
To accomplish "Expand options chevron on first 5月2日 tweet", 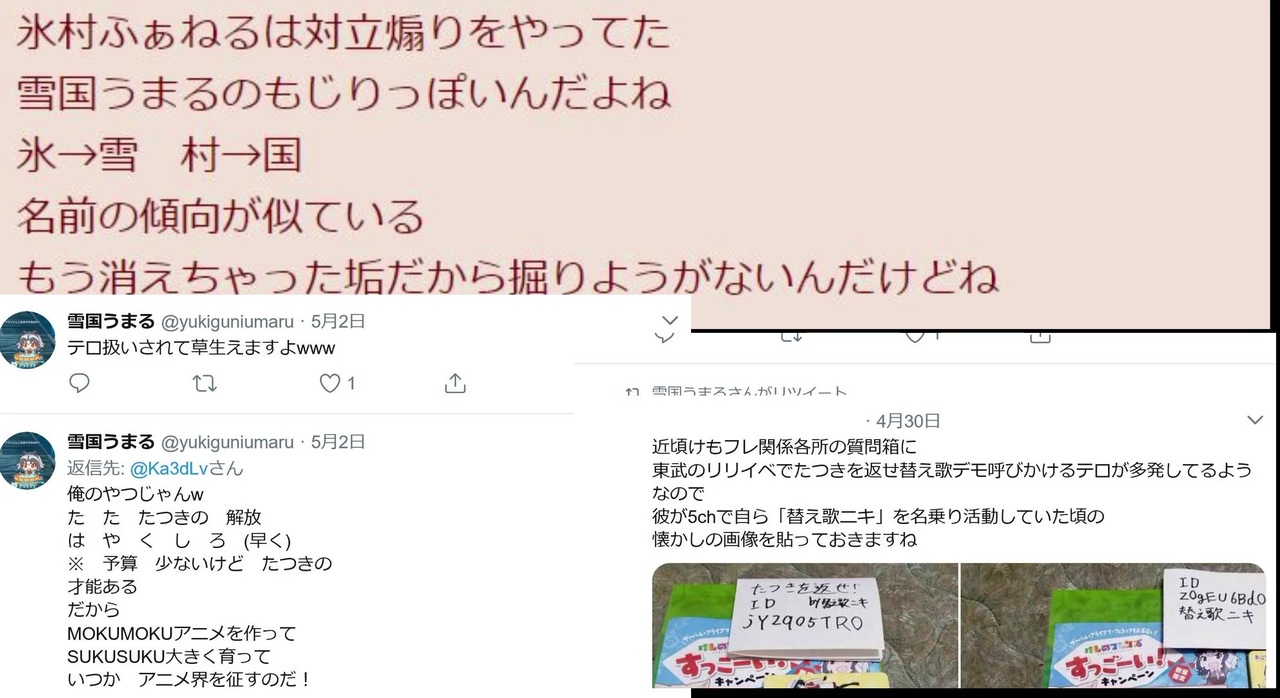I will point(670,321).
